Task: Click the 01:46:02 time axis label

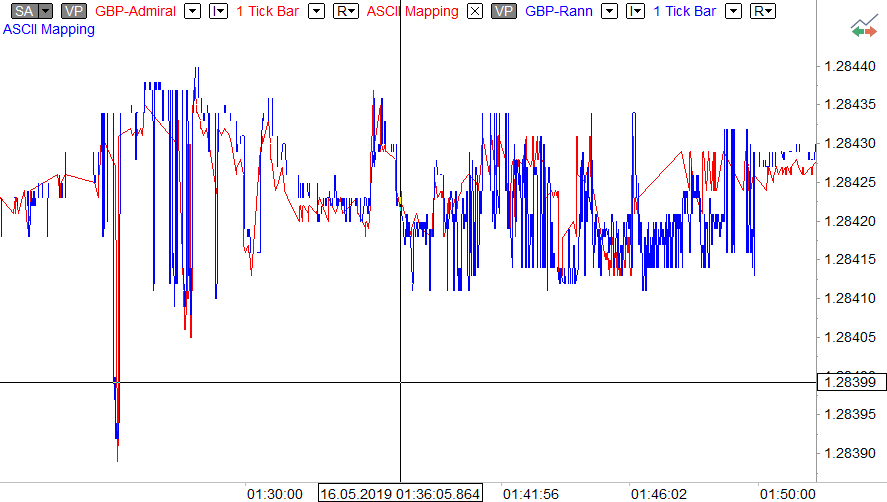Action: point(658,494)
